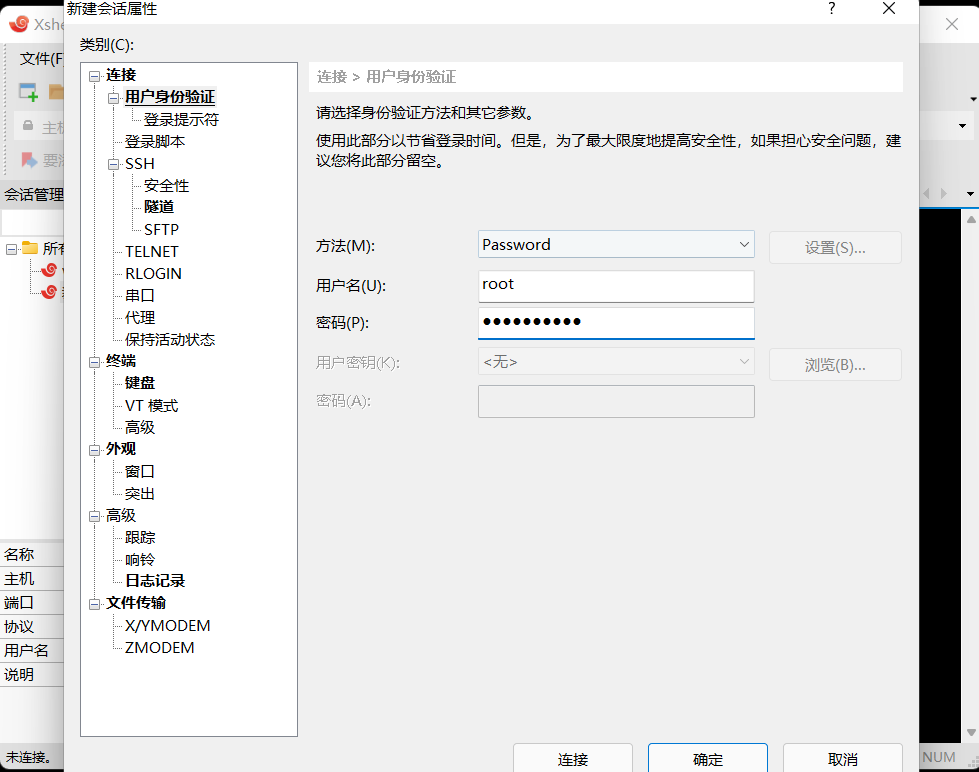Click the 连接 button at bottom
Viewport: 979px width, 772px height.
[x=573, y=759]
